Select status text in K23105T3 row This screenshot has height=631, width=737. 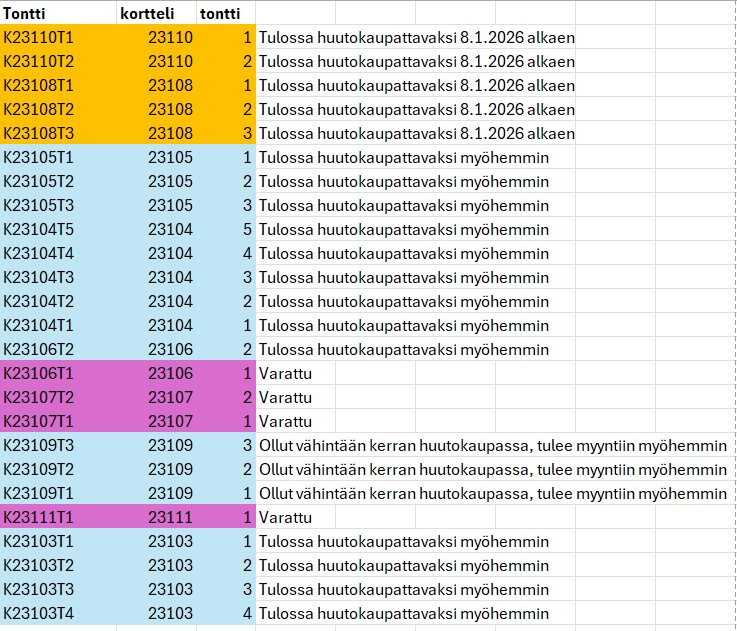pos(403,205)
